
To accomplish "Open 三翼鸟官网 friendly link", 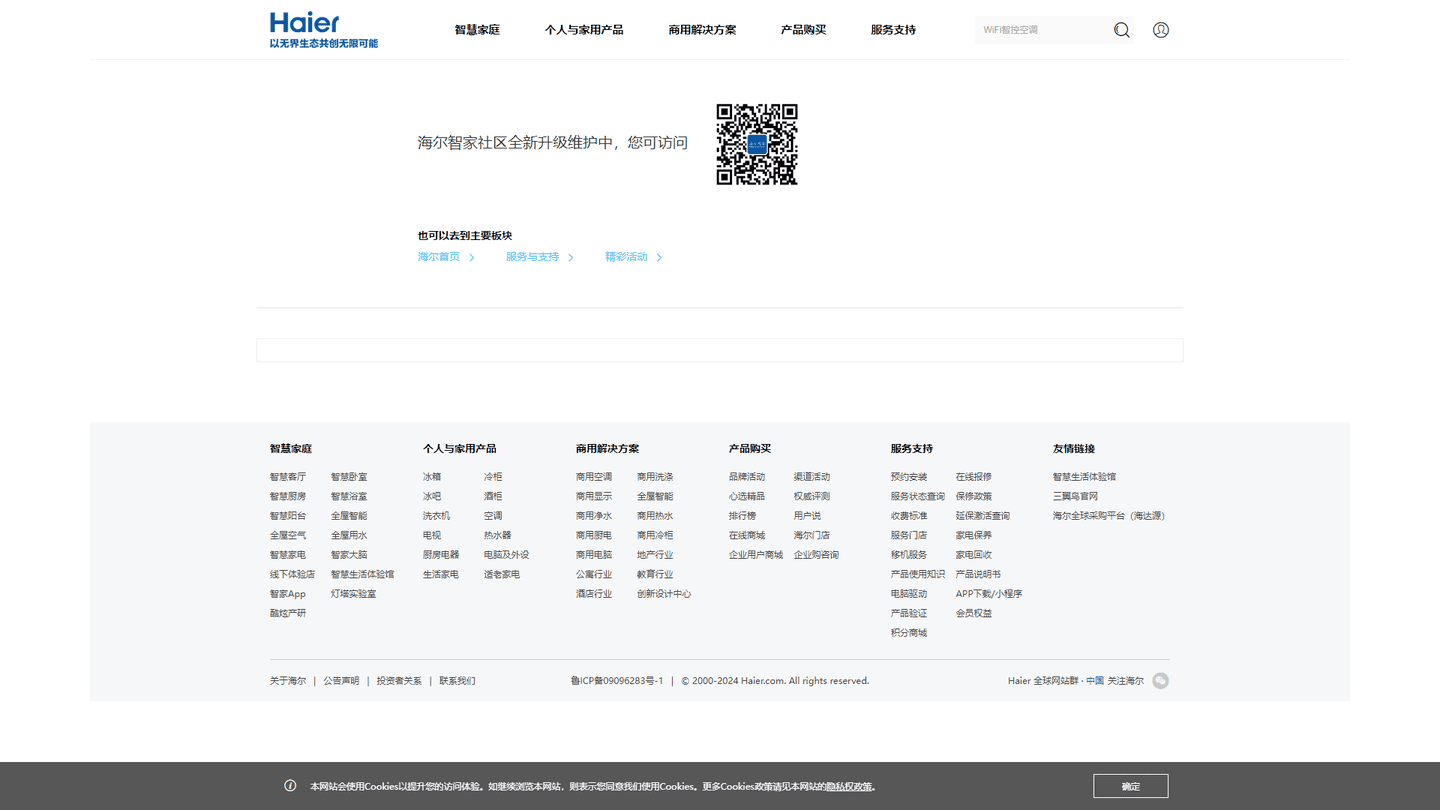I will coord(1075,496).
